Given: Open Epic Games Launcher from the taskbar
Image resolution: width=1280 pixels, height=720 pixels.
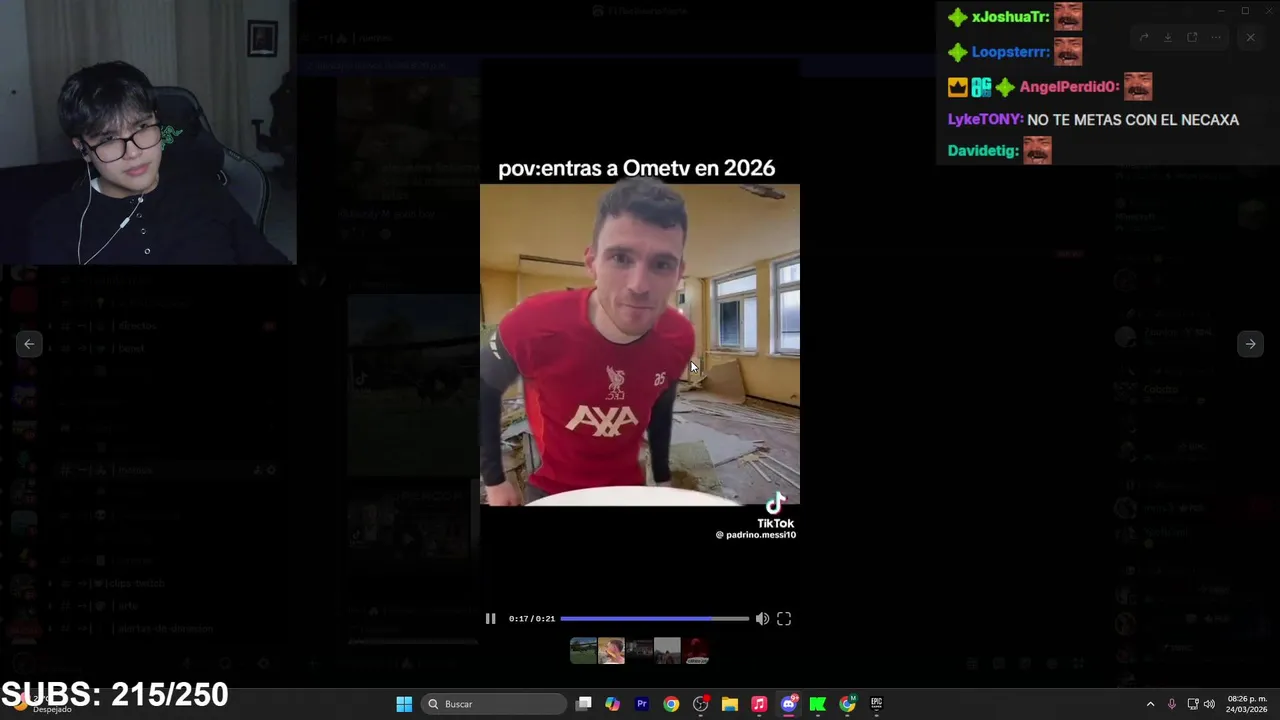Looking at the screenshot, I should coord(876,704).
